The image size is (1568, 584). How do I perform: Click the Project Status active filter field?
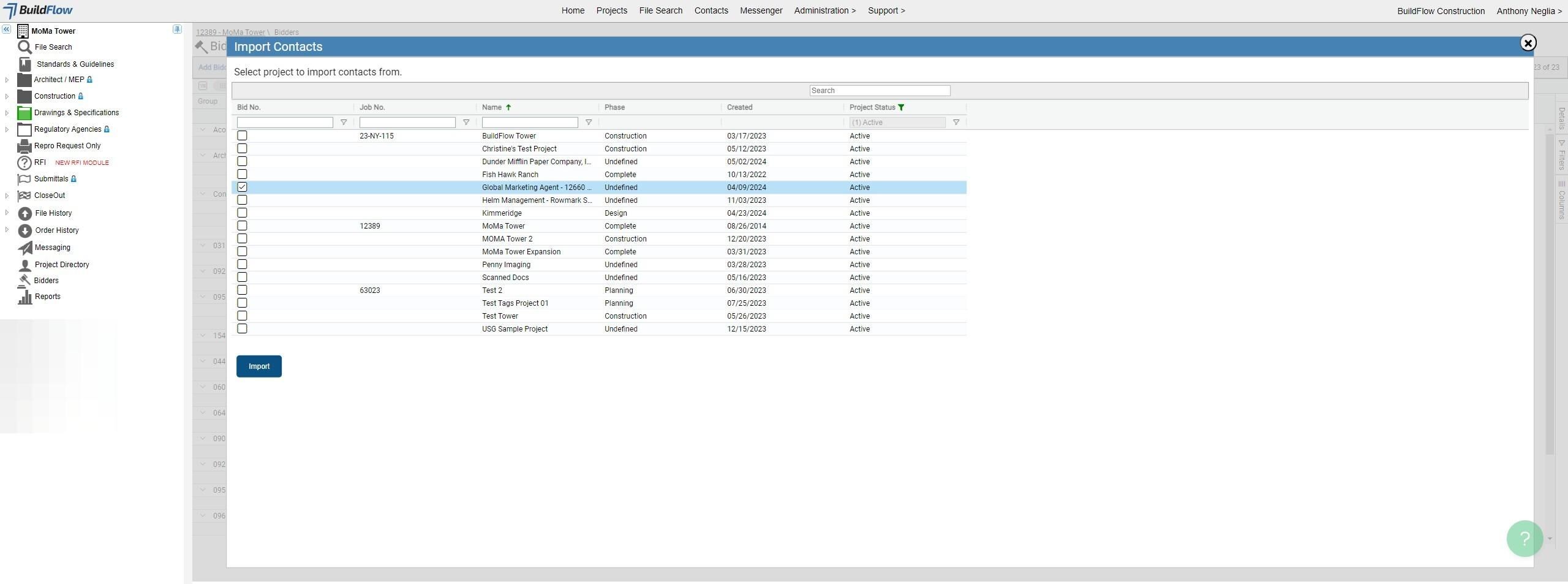point(897,123)
